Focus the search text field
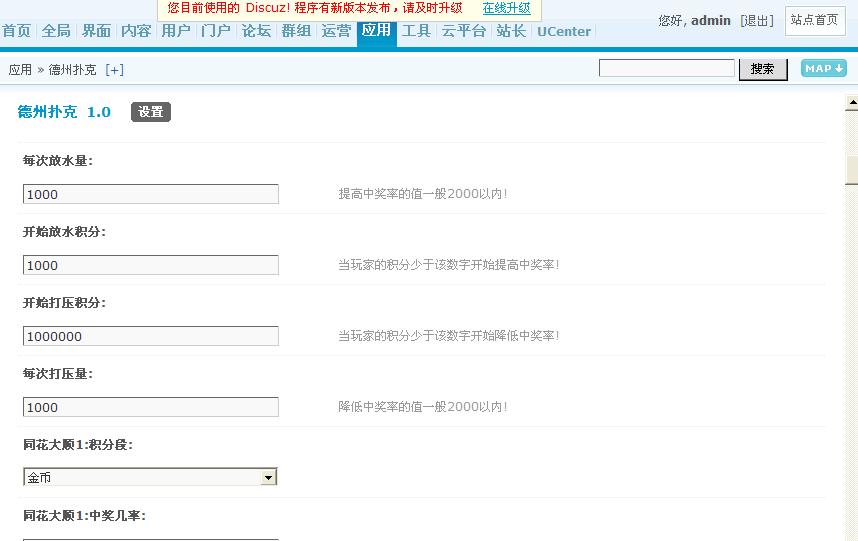The height and width of the screenshot is (541, 858). 666,68
